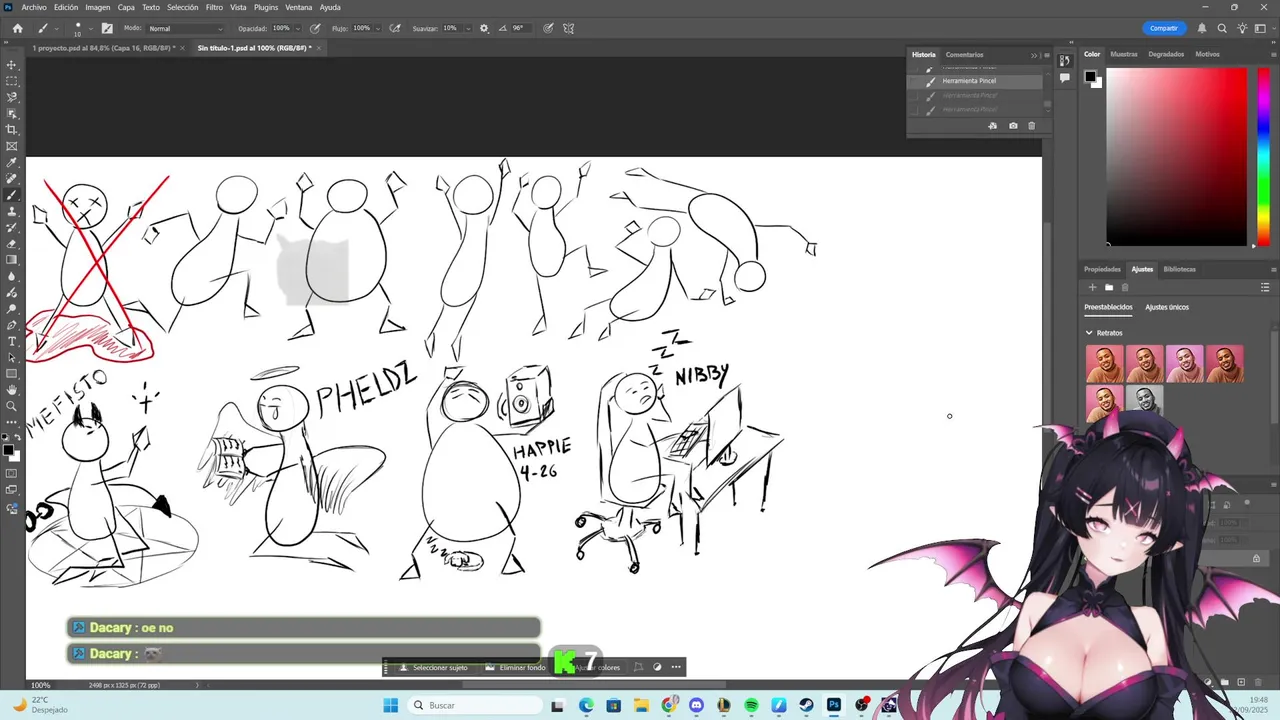Switch to the Comentarios tab

point(964,55)
